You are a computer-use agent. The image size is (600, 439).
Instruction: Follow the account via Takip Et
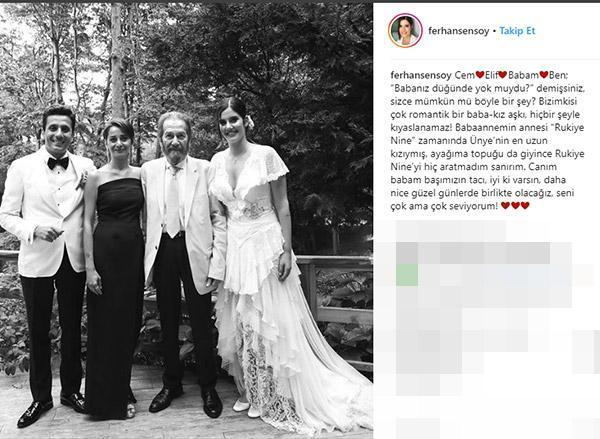[517, 31]
